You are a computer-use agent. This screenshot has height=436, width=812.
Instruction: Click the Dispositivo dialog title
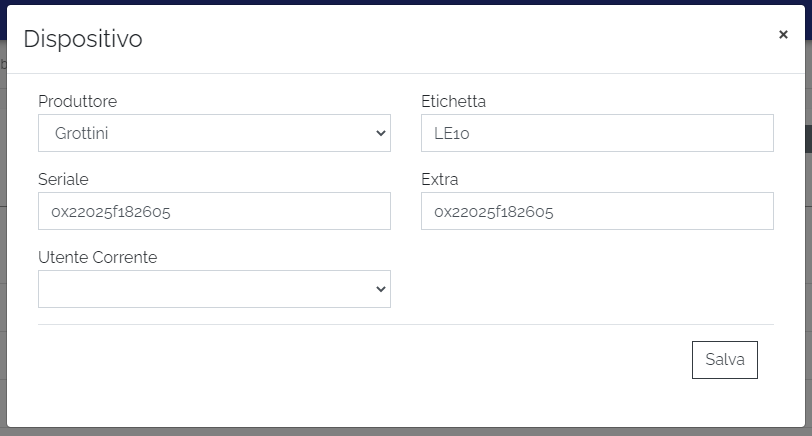coord(83,39)
